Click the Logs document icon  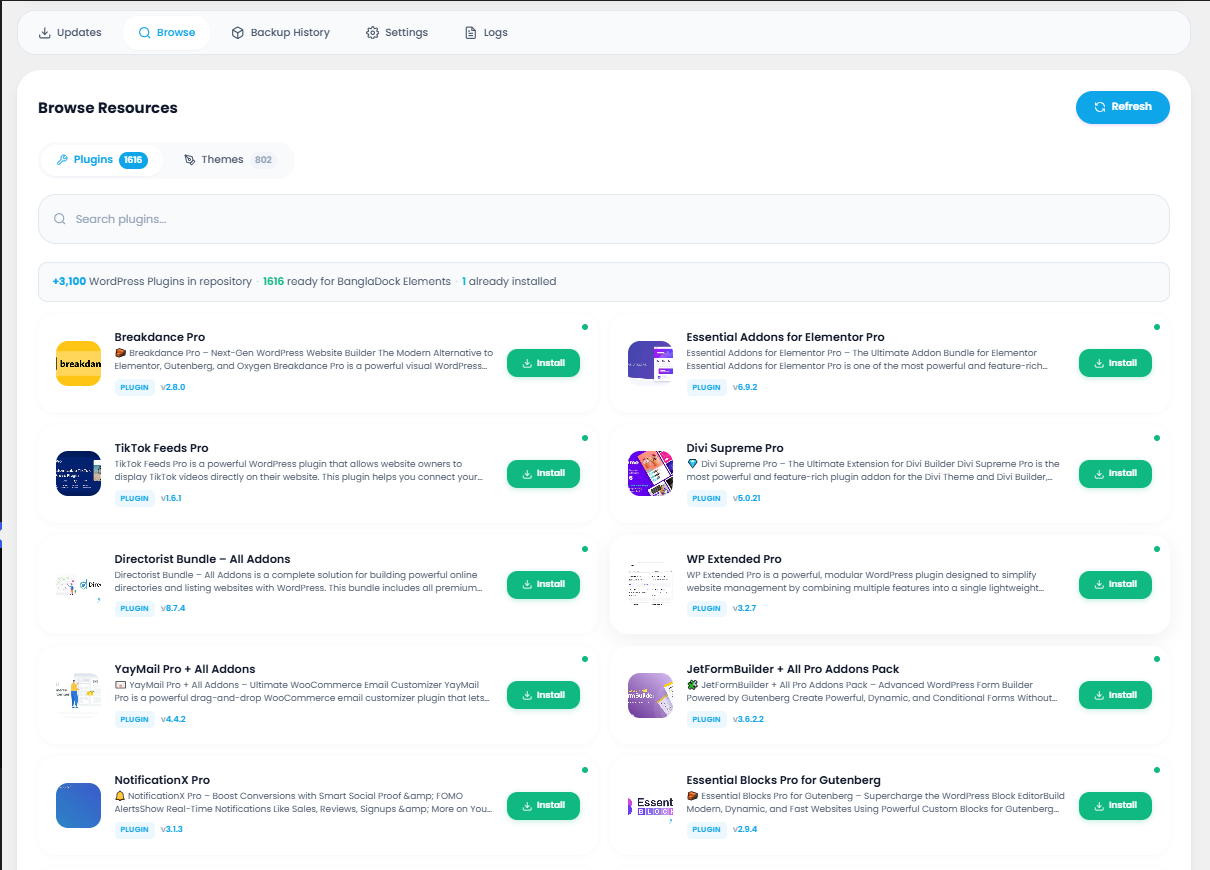click(x=470, y=33)
